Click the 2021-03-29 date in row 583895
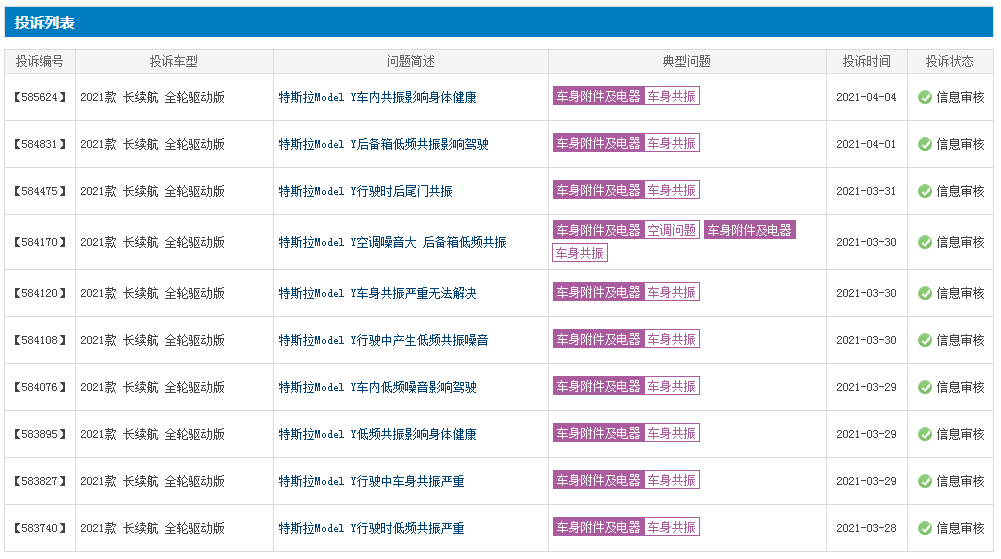 point(866,435)
